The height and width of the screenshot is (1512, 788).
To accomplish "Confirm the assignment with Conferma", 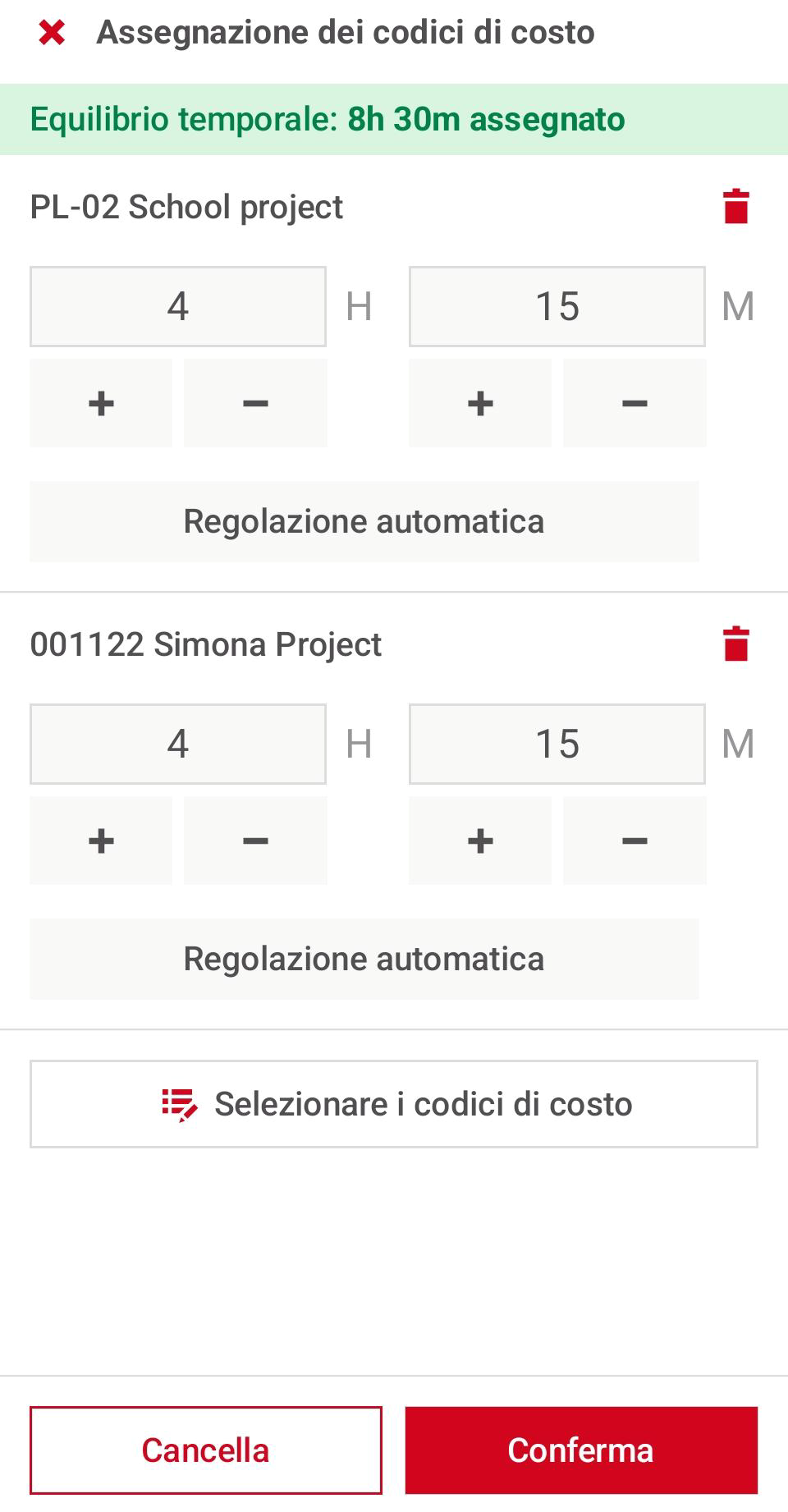I will [581, 1450].
